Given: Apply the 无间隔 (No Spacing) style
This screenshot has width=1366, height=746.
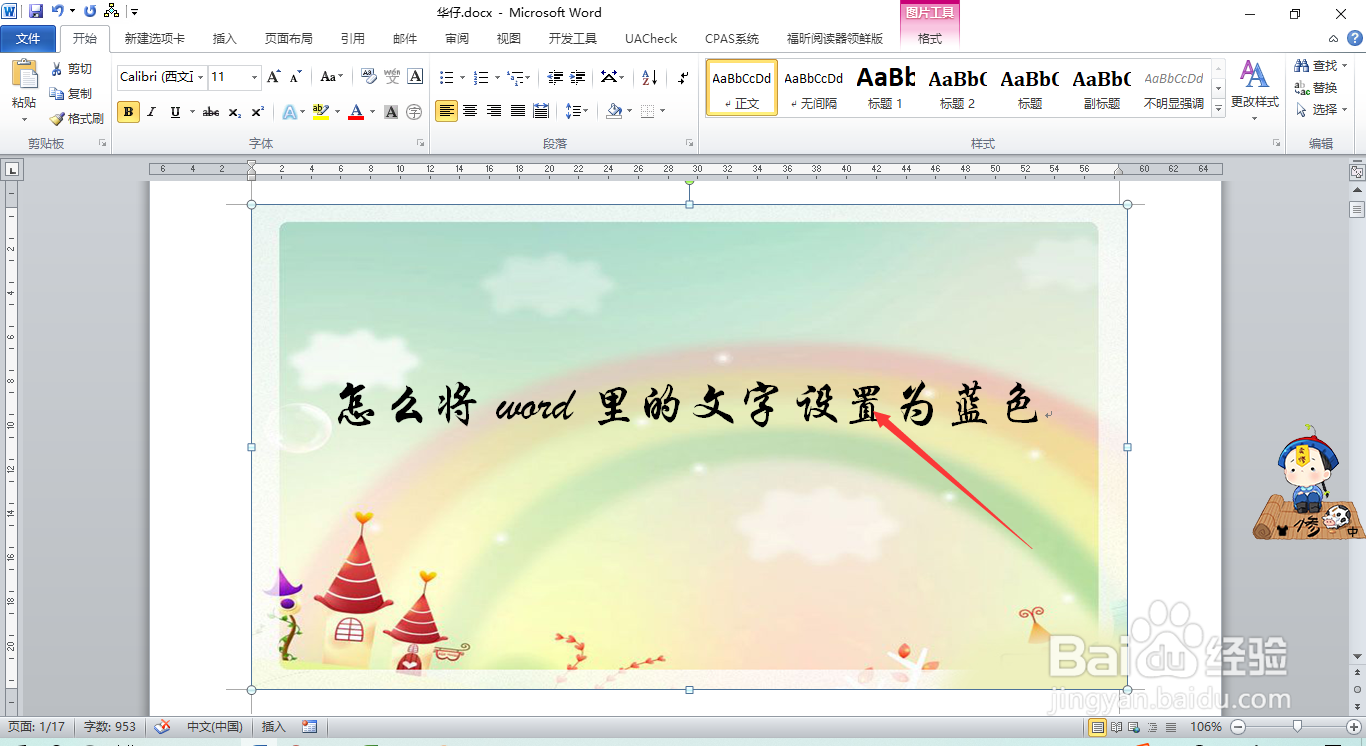Looking at the screenshot, I should click(x=813, y=88).
